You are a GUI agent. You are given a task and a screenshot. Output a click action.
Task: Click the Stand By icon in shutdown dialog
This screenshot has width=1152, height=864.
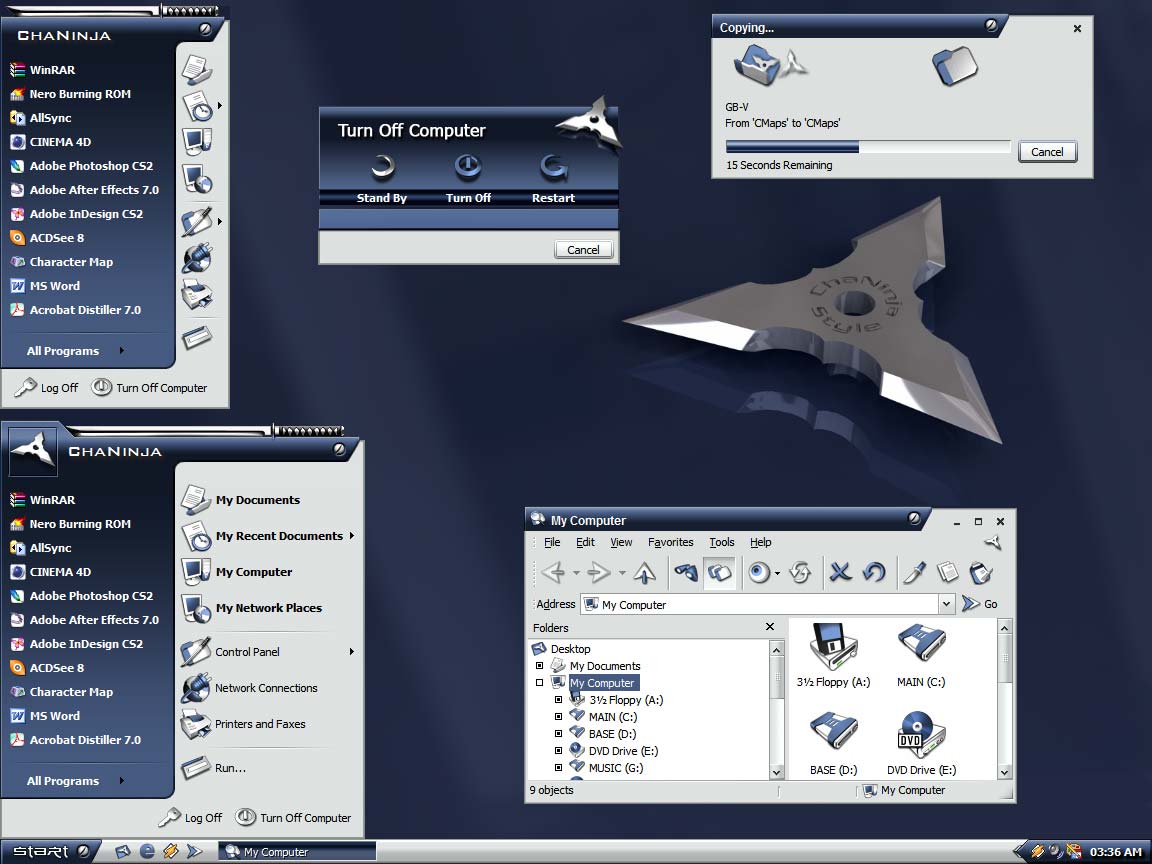click(x=381, y=167)
